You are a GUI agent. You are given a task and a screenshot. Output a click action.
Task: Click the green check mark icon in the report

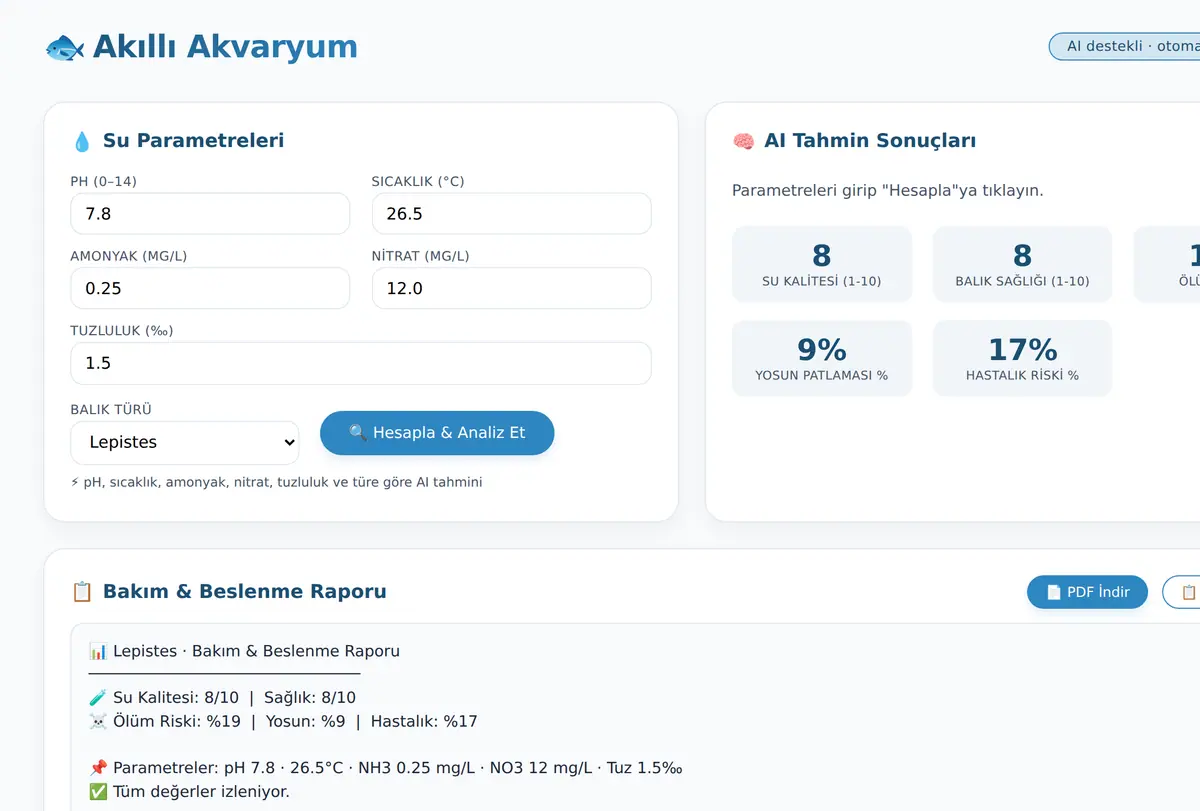(x=98, y=792)
